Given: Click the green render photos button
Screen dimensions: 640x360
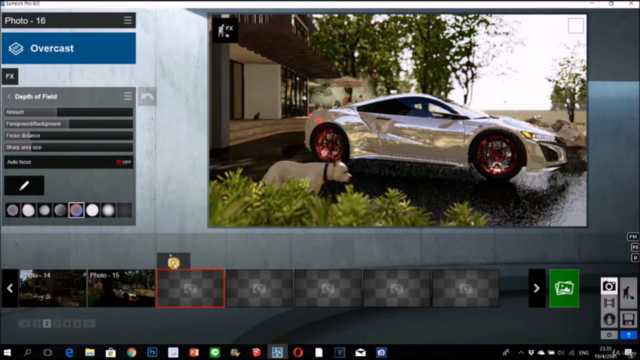Looking at the screenshot, I should (x=564, y=288).
